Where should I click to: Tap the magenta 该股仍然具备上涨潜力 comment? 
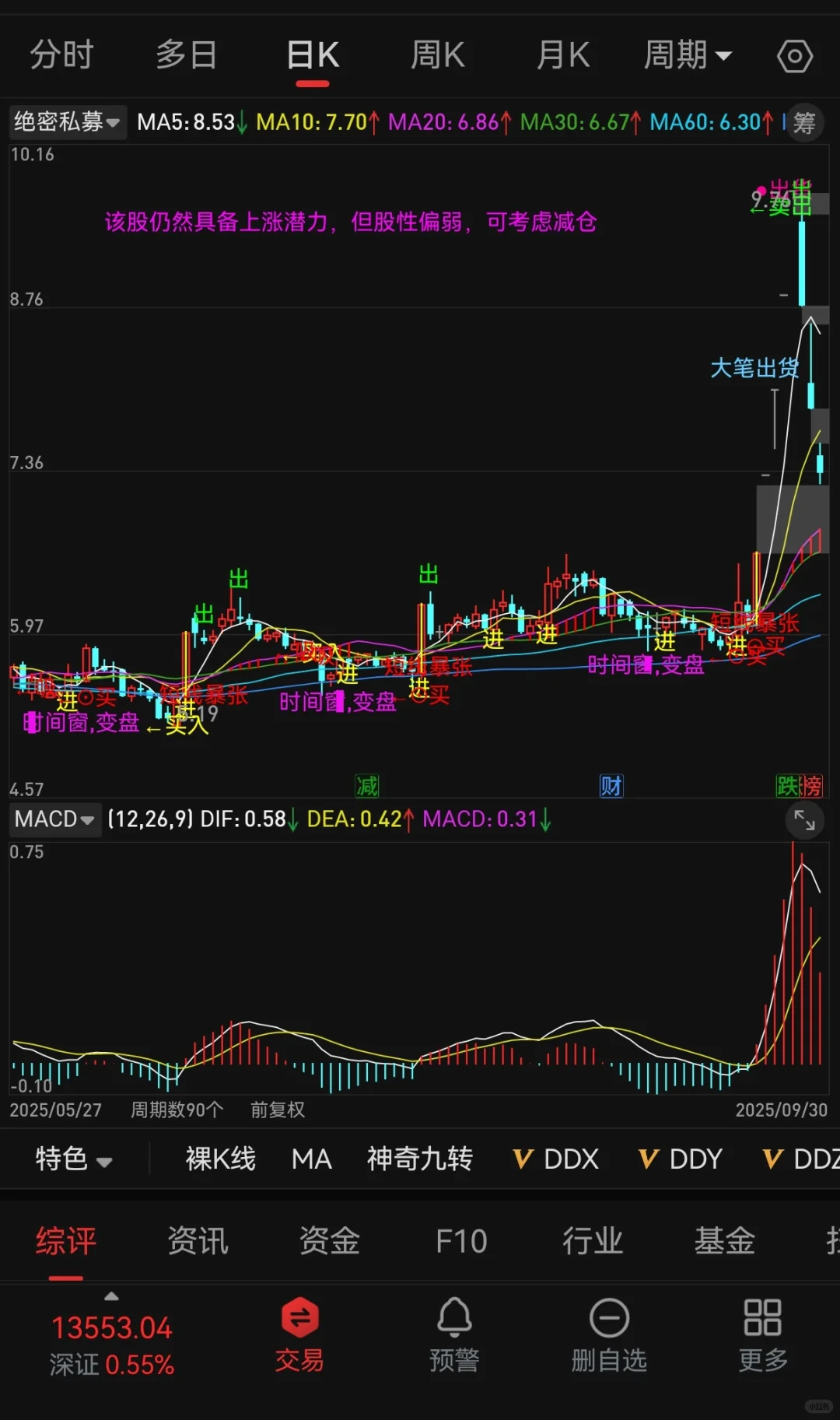coord(351,222)
